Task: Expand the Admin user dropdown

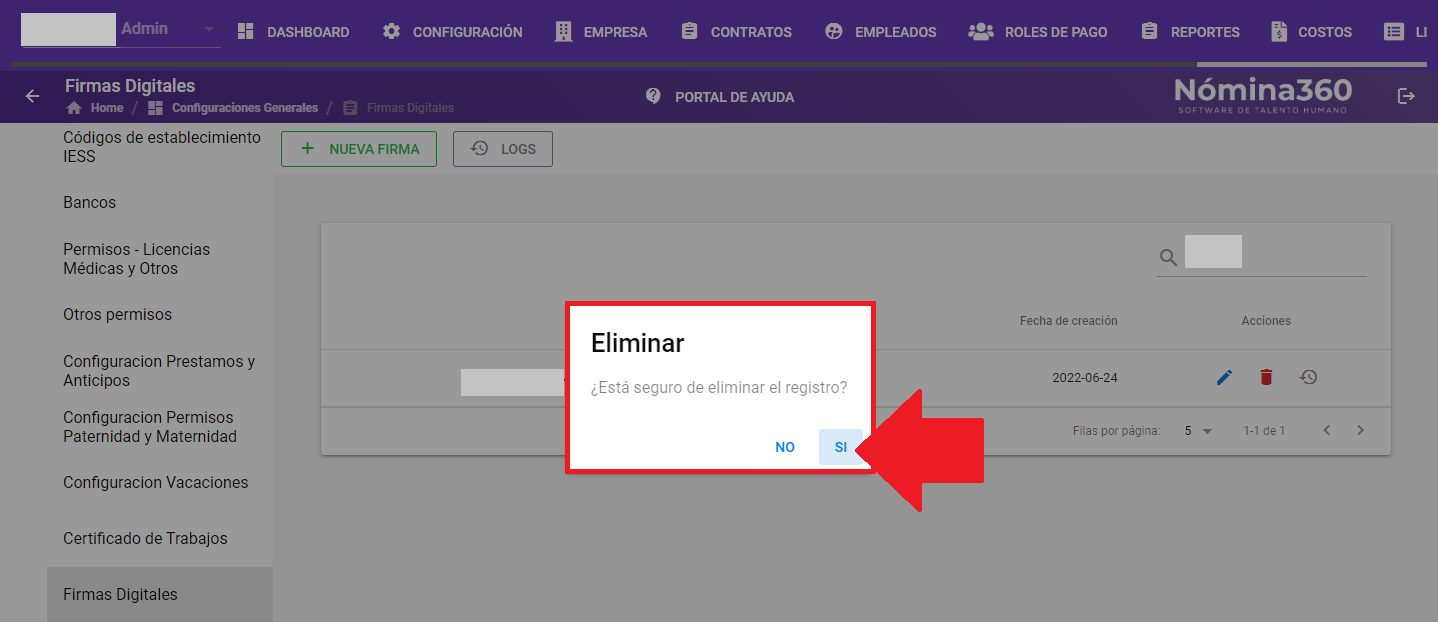Action: [209, 30]
